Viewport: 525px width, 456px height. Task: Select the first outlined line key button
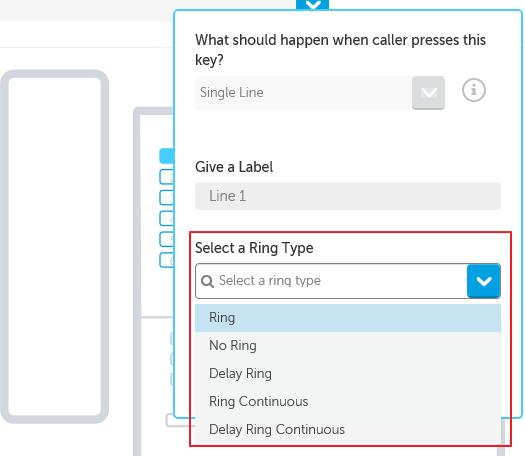pos(166,177)
